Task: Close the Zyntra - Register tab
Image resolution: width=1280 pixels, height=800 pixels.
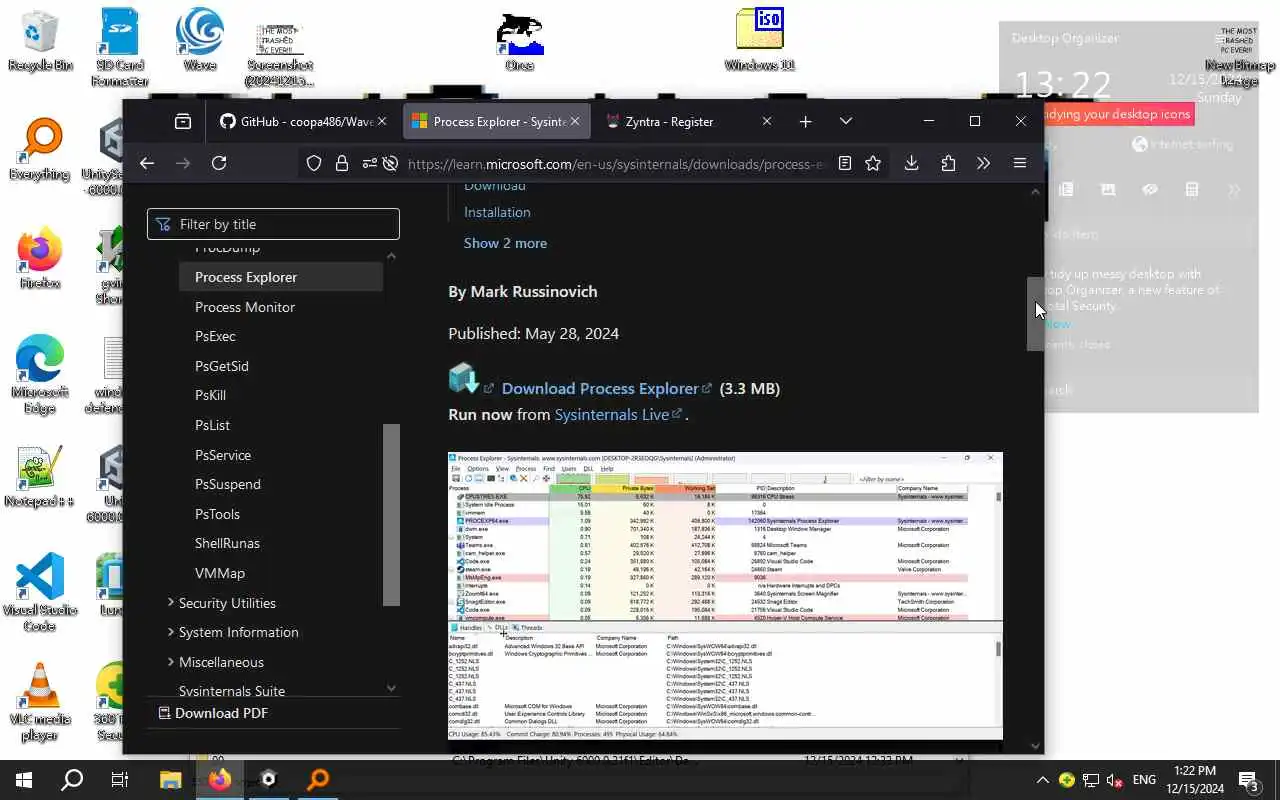Action: point(767,121)
